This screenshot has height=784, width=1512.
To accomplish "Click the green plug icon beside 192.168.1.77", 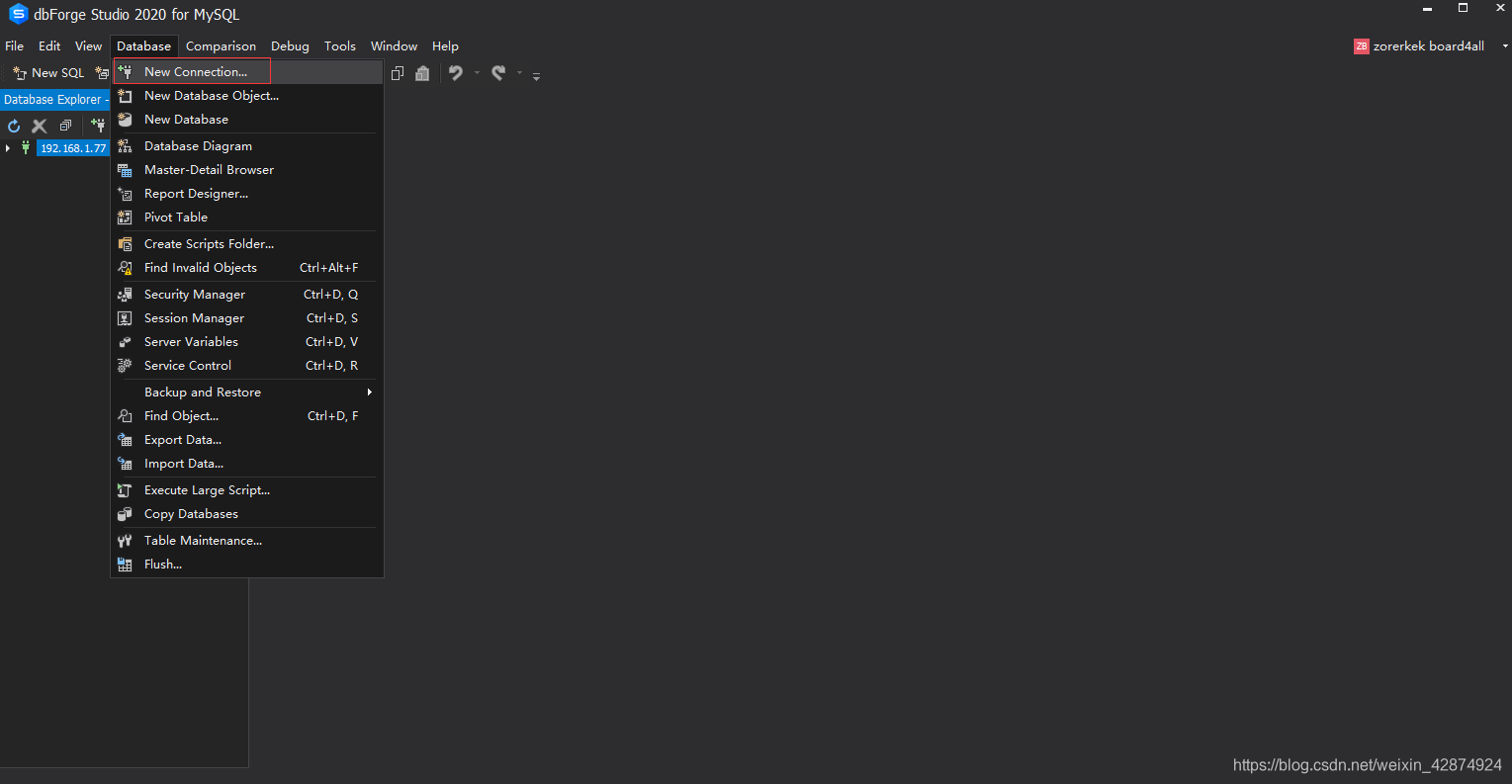I will pos(26,148).
